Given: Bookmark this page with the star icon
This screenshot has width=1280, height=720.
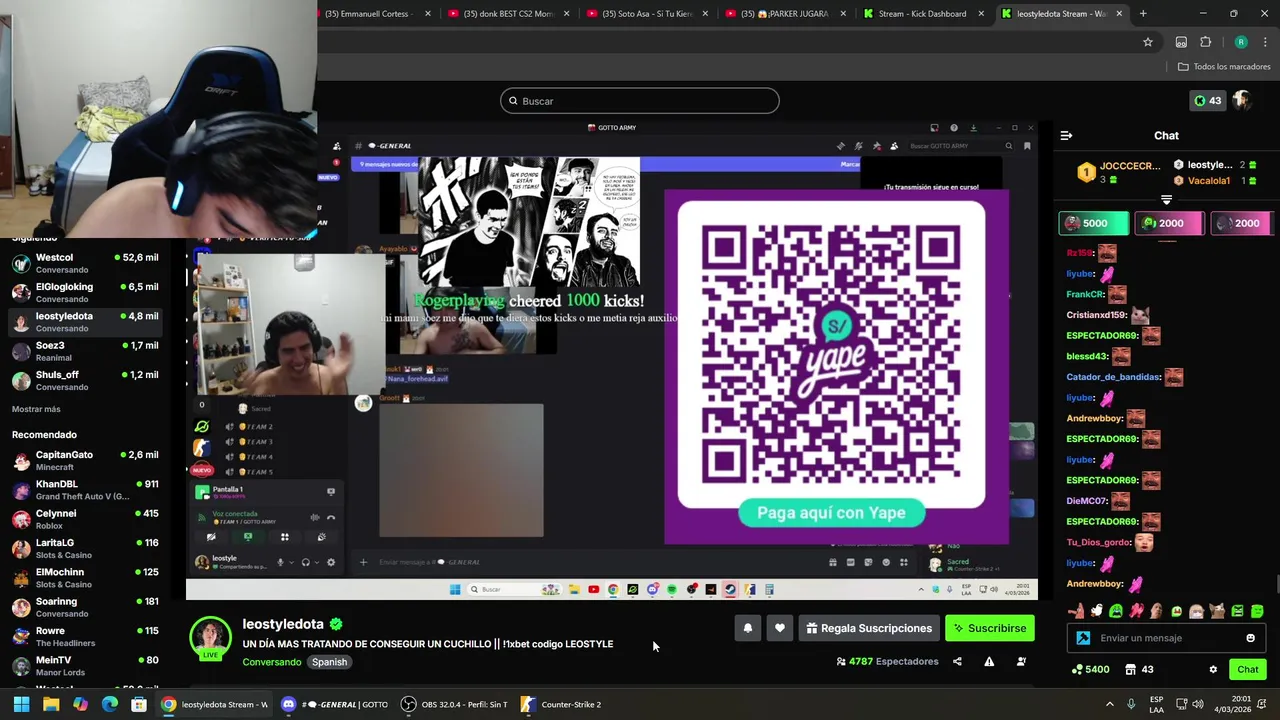Looking at the screenshot, I should pyautogui.click(x=1148, y=42).
